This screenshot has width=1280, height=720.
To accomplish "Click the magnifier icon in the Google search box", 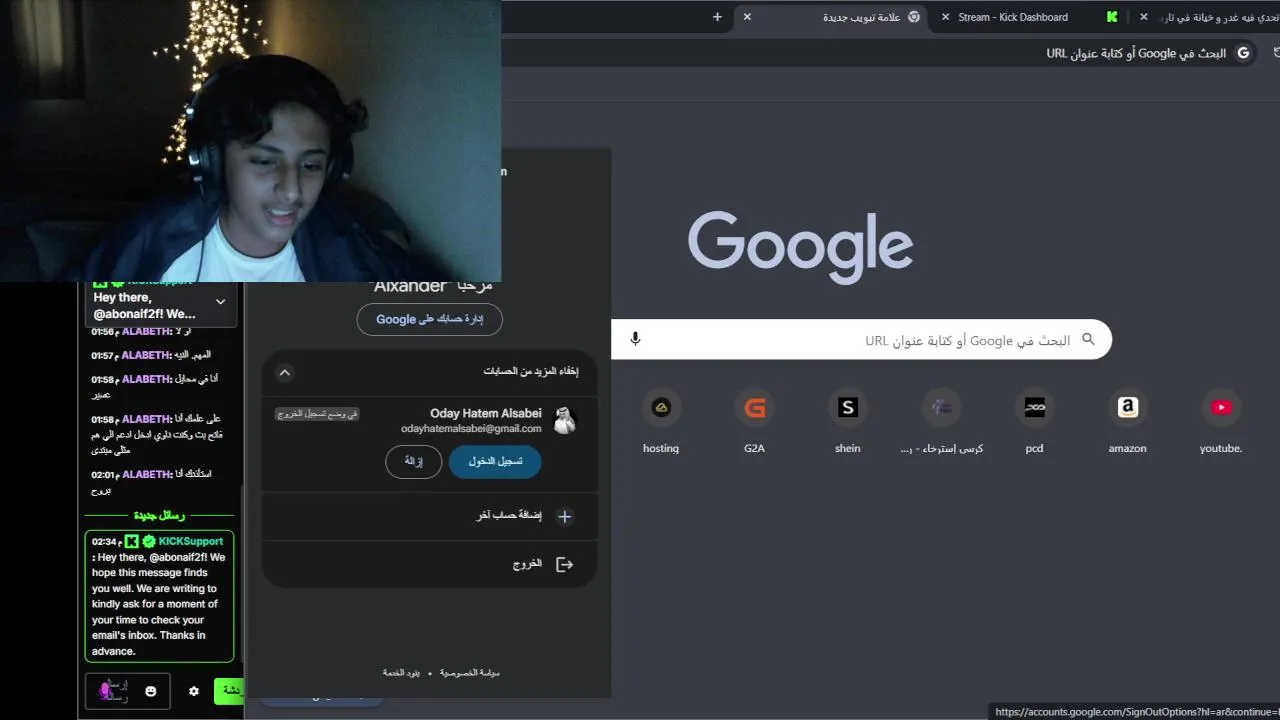I will (x=1088, y=339).
